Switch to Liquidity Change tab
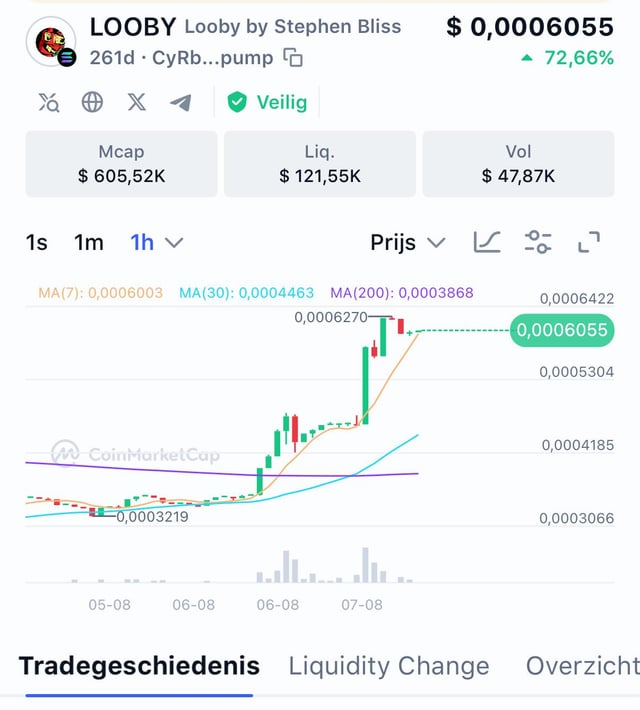Image resolution: width=640 pixels, height=710 pixels. (389, 666)
